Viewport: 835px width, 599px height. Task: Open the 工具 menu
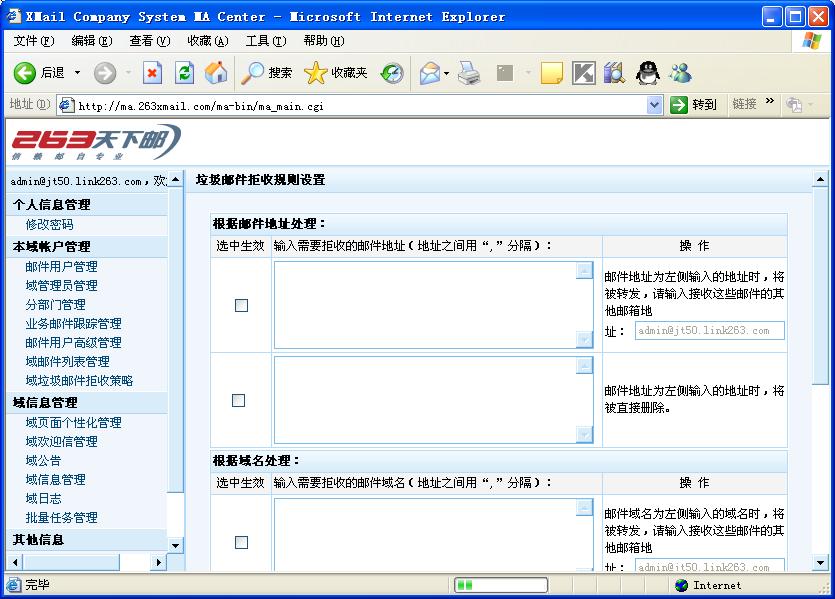pyautogui.click(x=266, y=41)
